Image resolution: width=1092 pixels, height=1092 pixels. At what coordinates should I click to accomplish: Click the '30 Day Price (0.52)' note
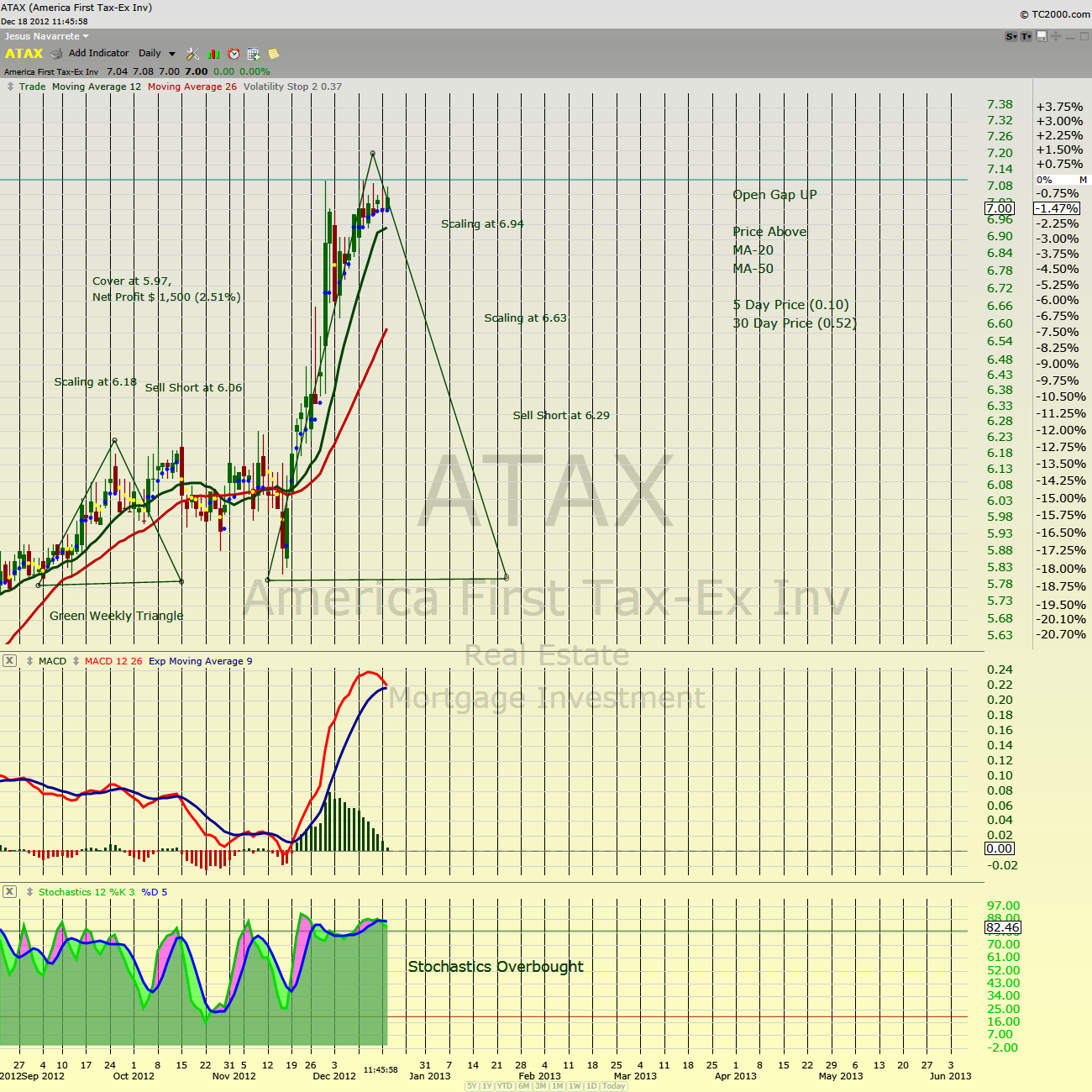point(795,323)
